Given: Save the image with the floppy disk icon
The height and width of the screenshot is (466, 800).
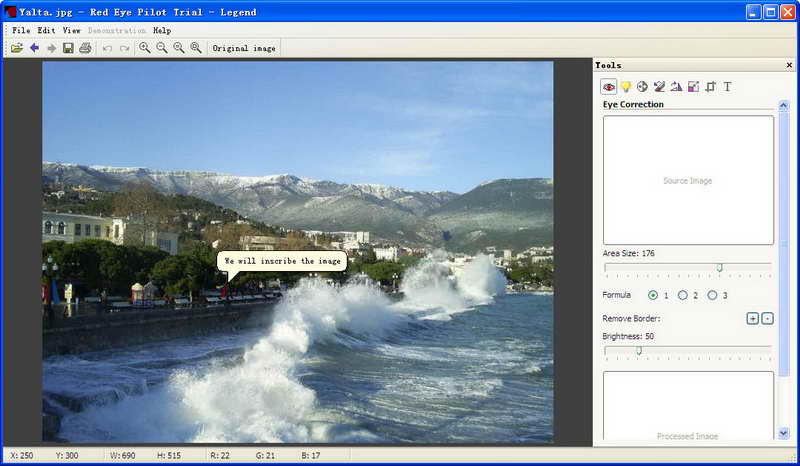Looking at the screenshot, I should coord(68,48).
